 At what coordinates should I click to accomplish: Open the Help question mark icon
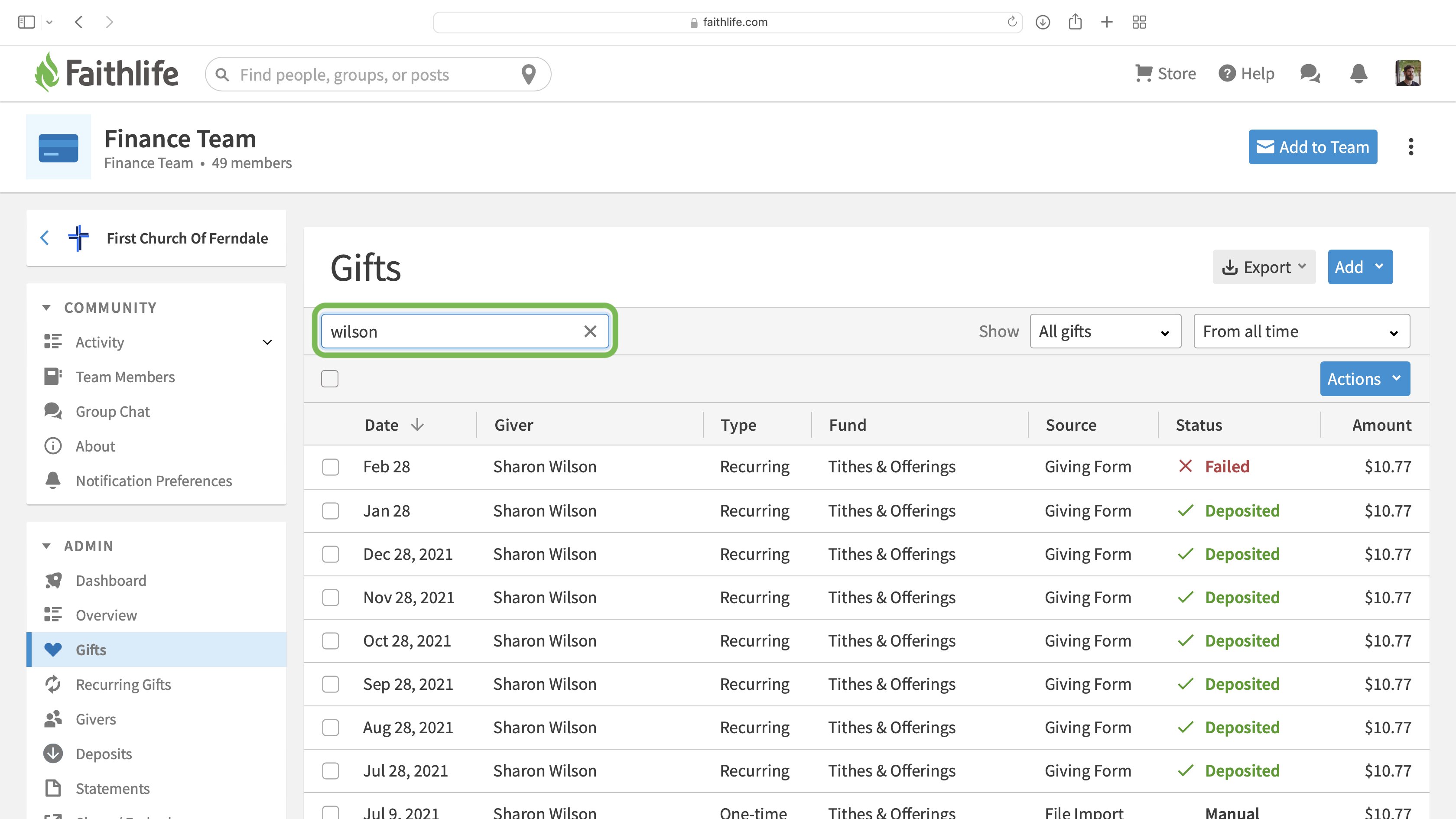(x=1226, y=74)
